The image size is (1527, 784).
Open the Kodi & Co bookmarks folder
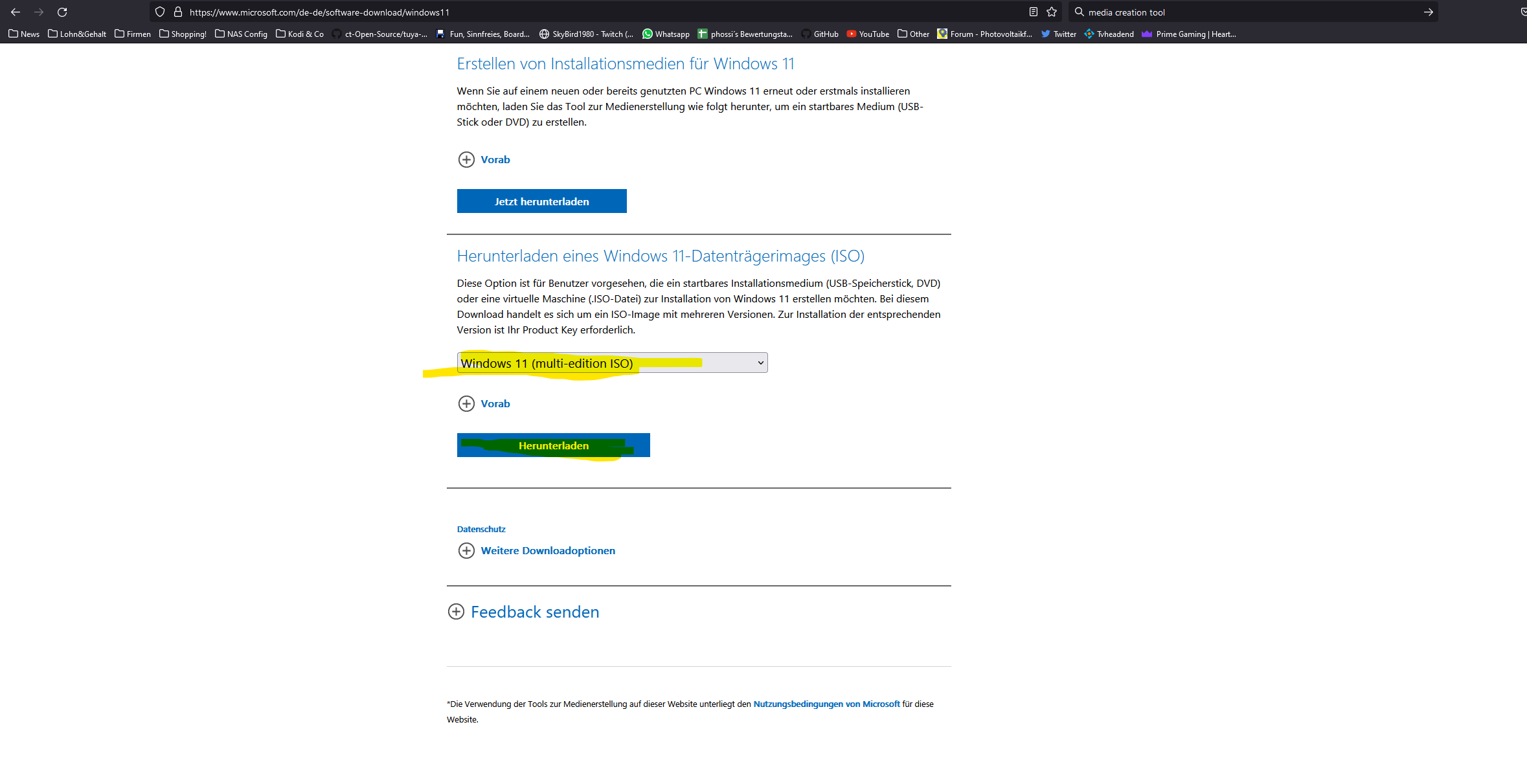300,34
